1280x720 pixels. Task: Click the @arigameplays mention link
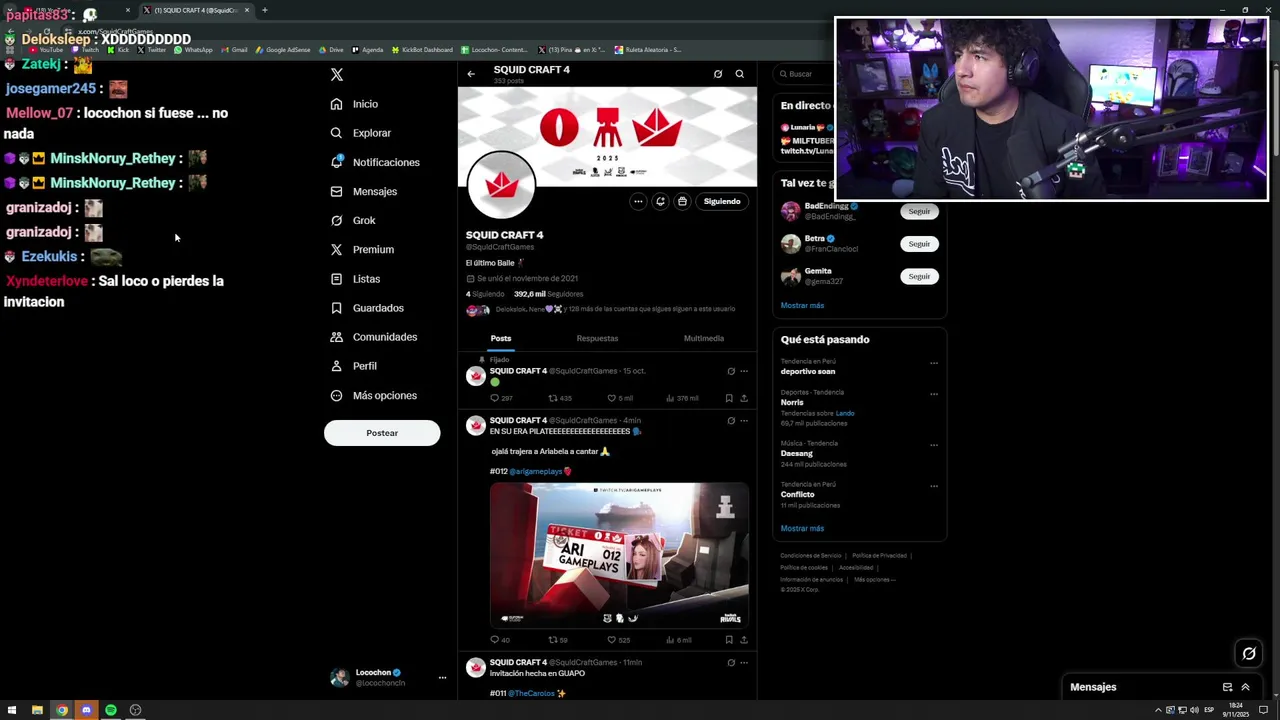pos(535,471)
